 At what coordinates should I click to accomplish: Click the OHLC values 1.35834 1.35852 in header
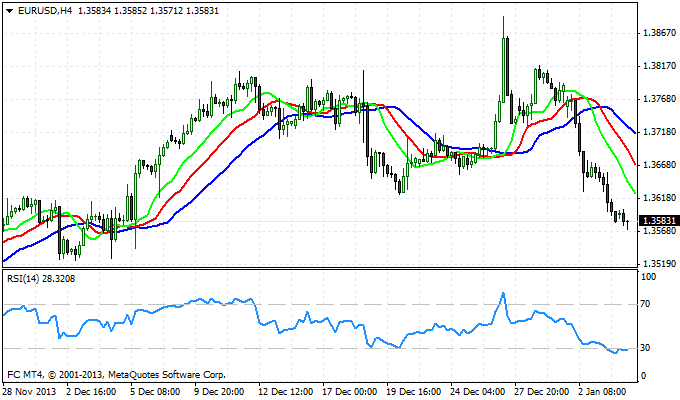(112, 11)
